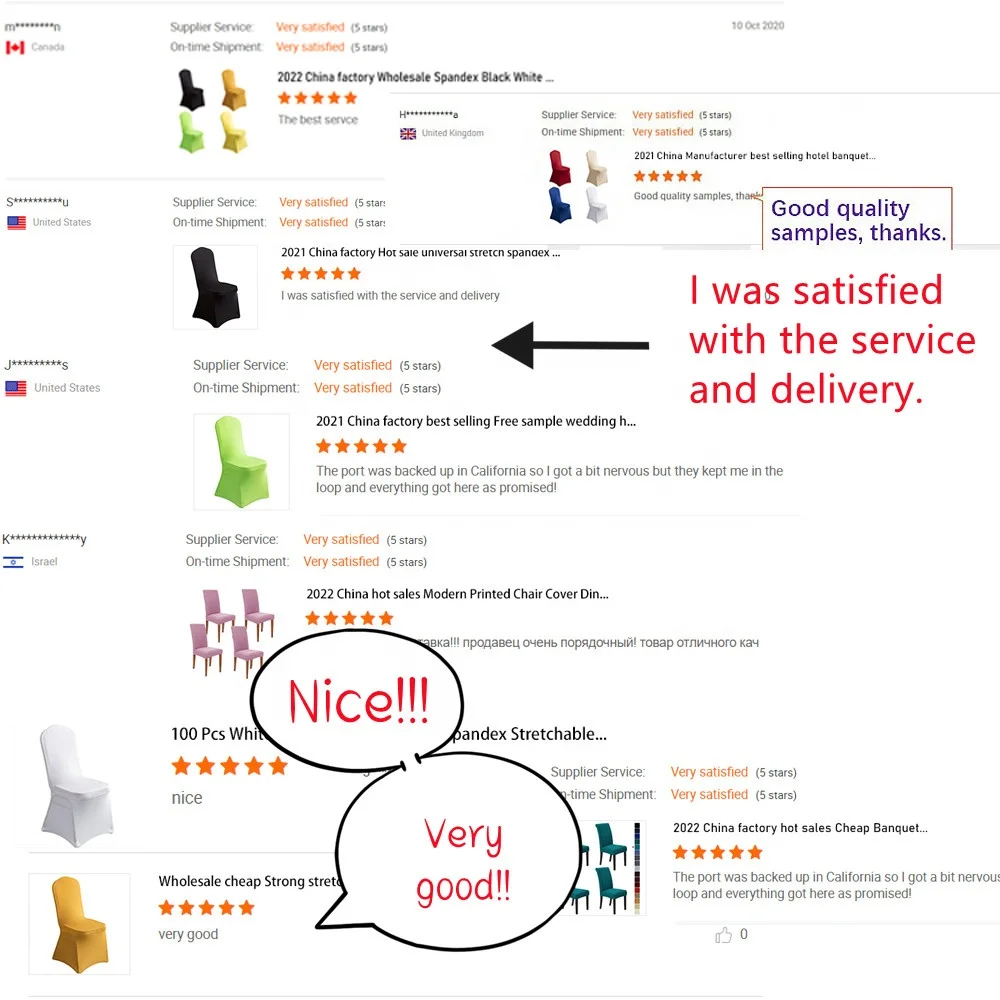Click the thumbs-up like icon

(723, 935)
